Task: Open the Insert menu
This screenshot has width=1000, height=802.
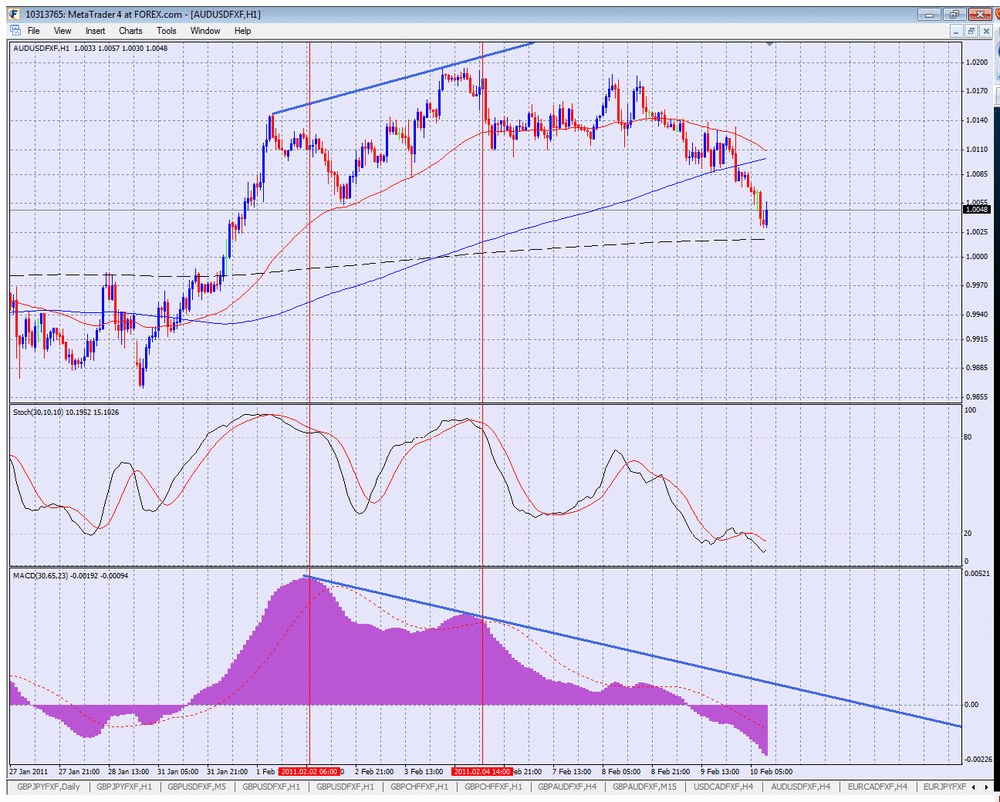Action: coord(95,31)
